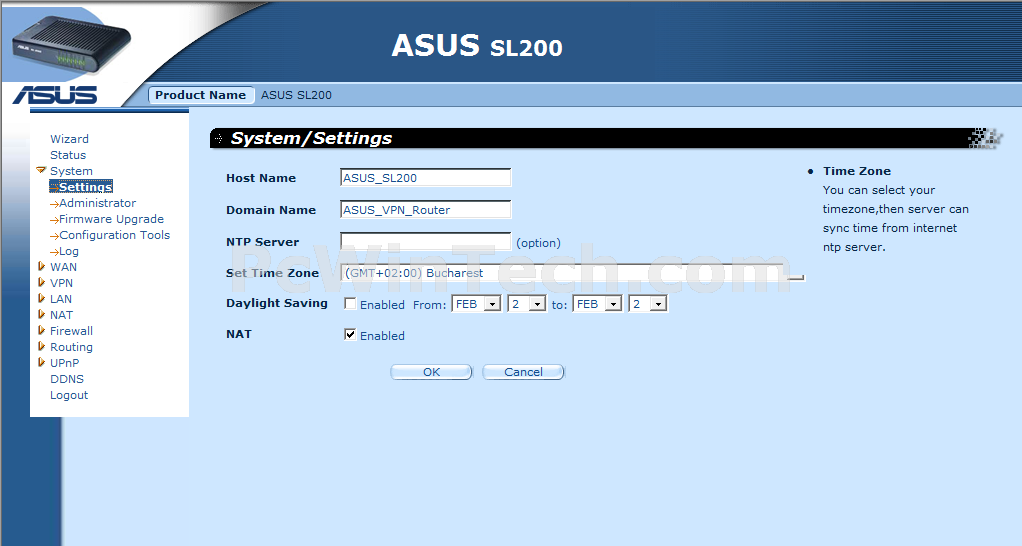1022x546 pixels.
Task: Click Logout in the sidebar
Action: click(68, 395)
